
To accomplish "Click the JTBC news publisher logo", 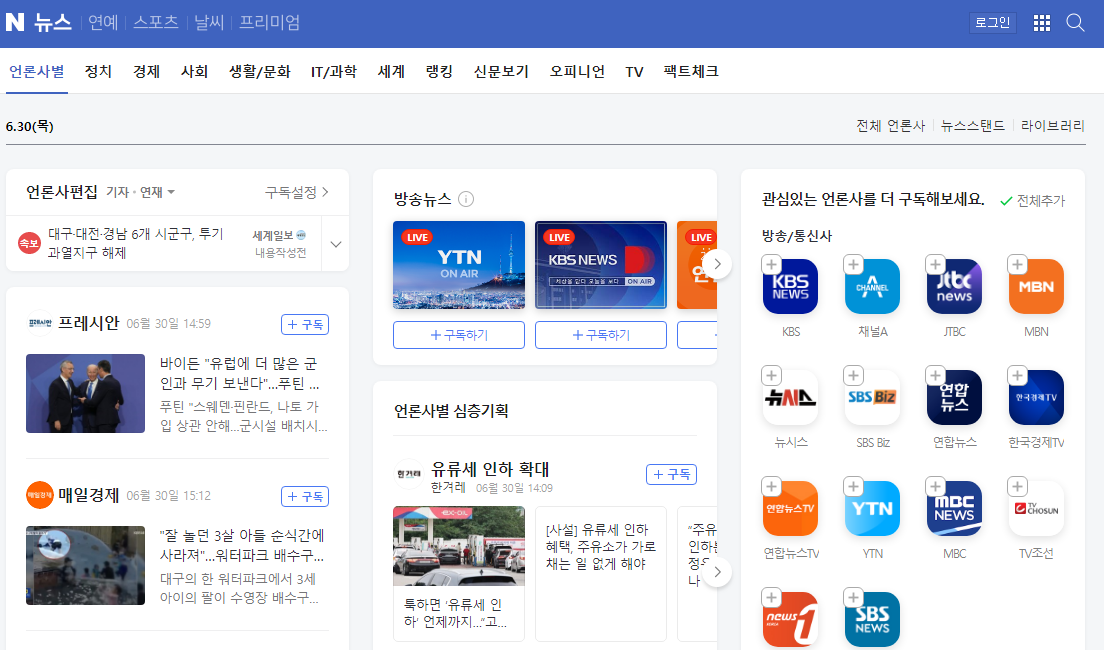I will coord(954,287).
